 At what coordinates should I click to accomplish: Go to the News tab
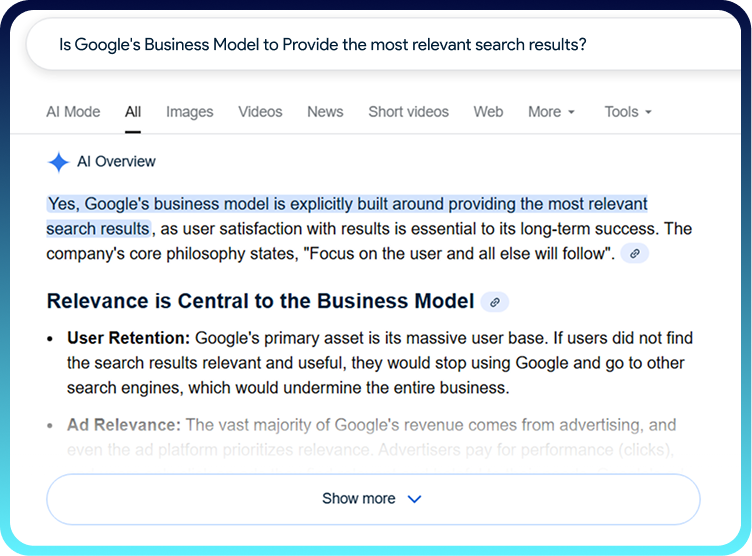pyautogui.click(x=325, y=112)
